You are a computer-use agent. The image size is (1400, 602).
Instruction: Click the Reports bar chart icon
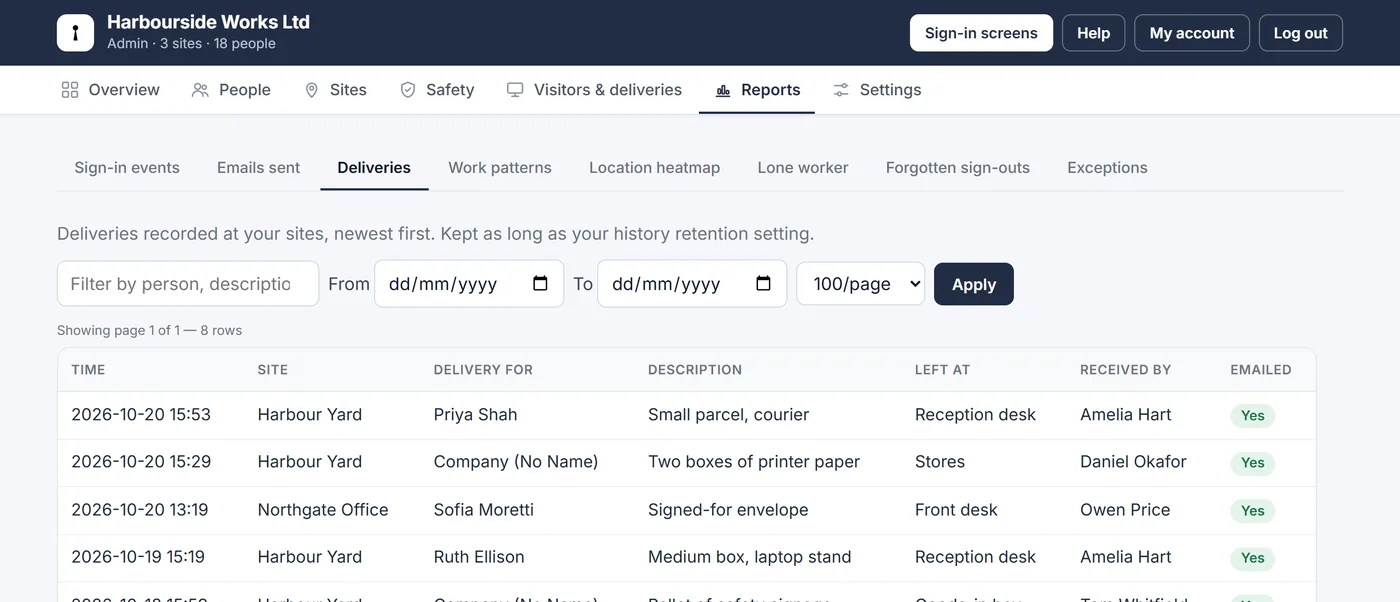(723, 90)
